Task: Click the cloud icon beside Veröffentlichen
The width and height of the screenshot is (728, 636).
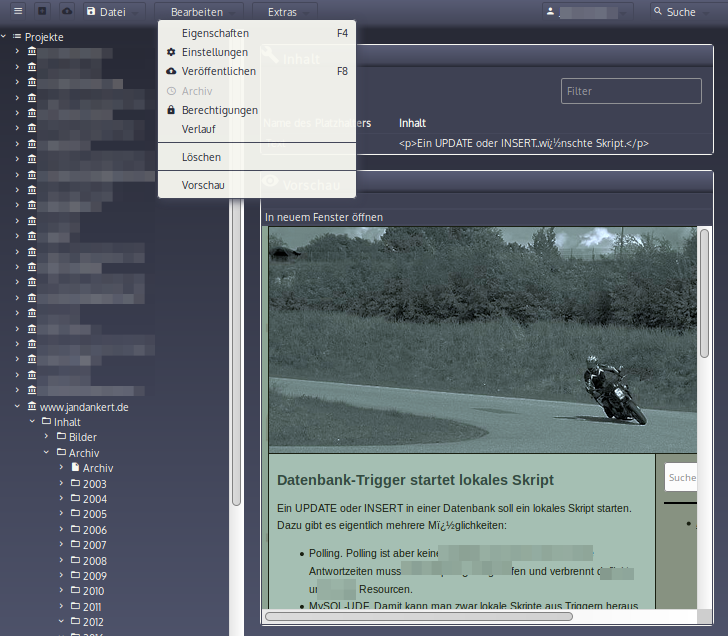Action: coord(171,71)
